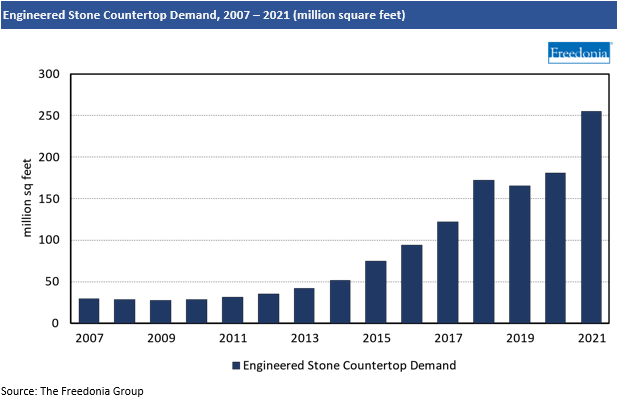Click the y-axis value 250
This screenshot has width=617, height=404.
point(49,116)
